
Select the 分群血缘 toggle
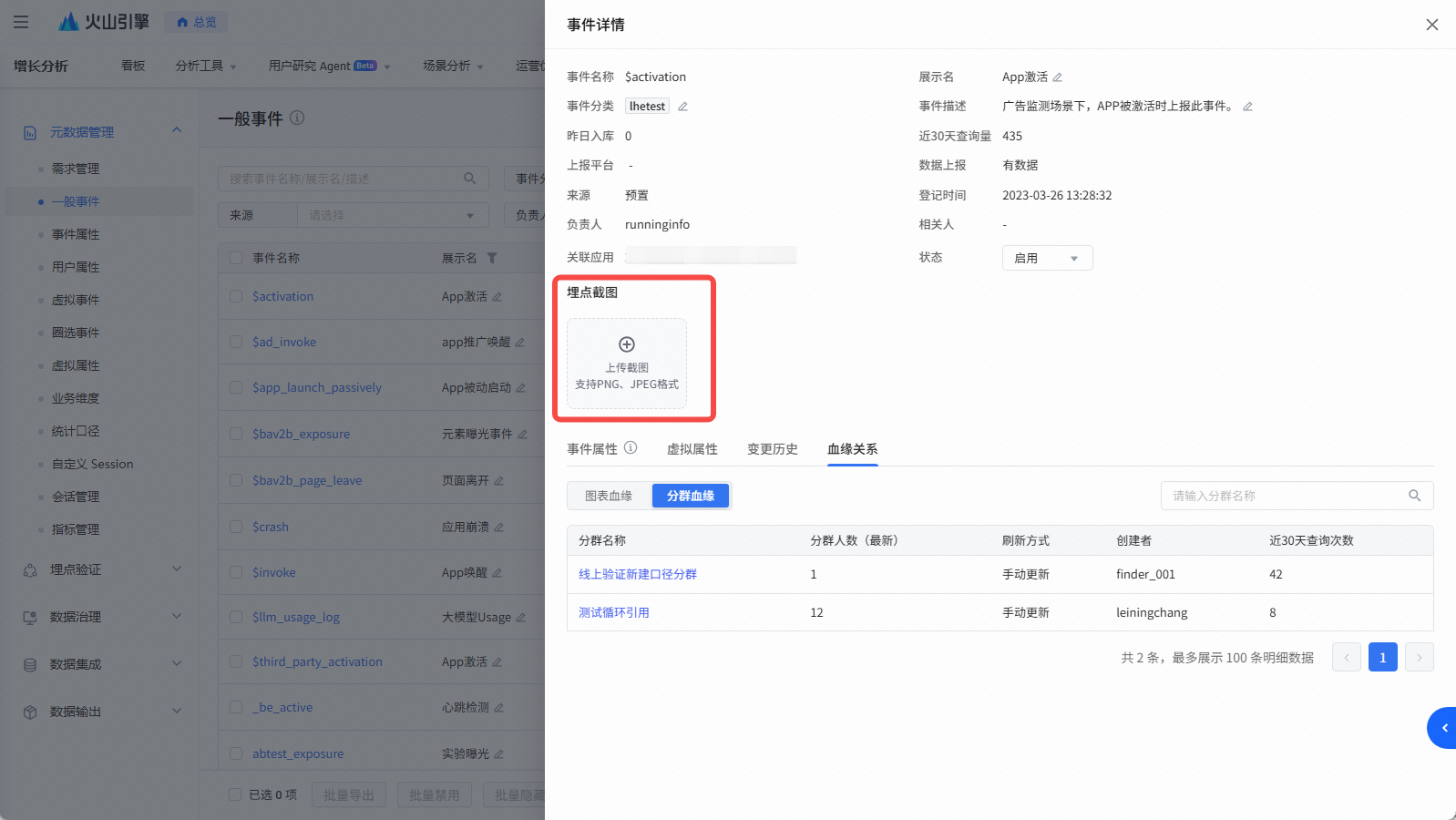[x=690, y=496]
